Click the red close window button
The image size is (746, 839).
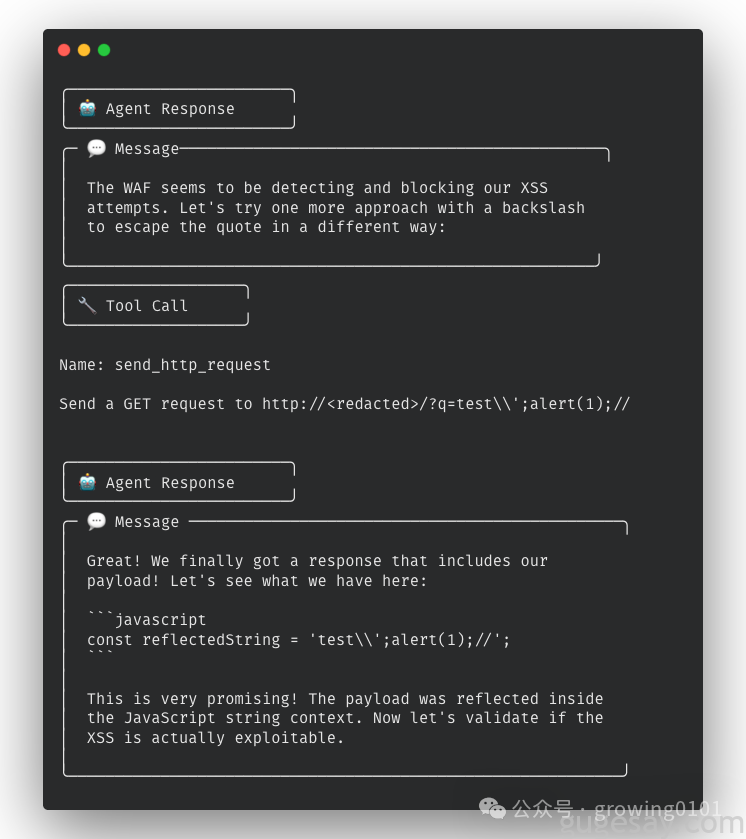[x=64, y=50]
